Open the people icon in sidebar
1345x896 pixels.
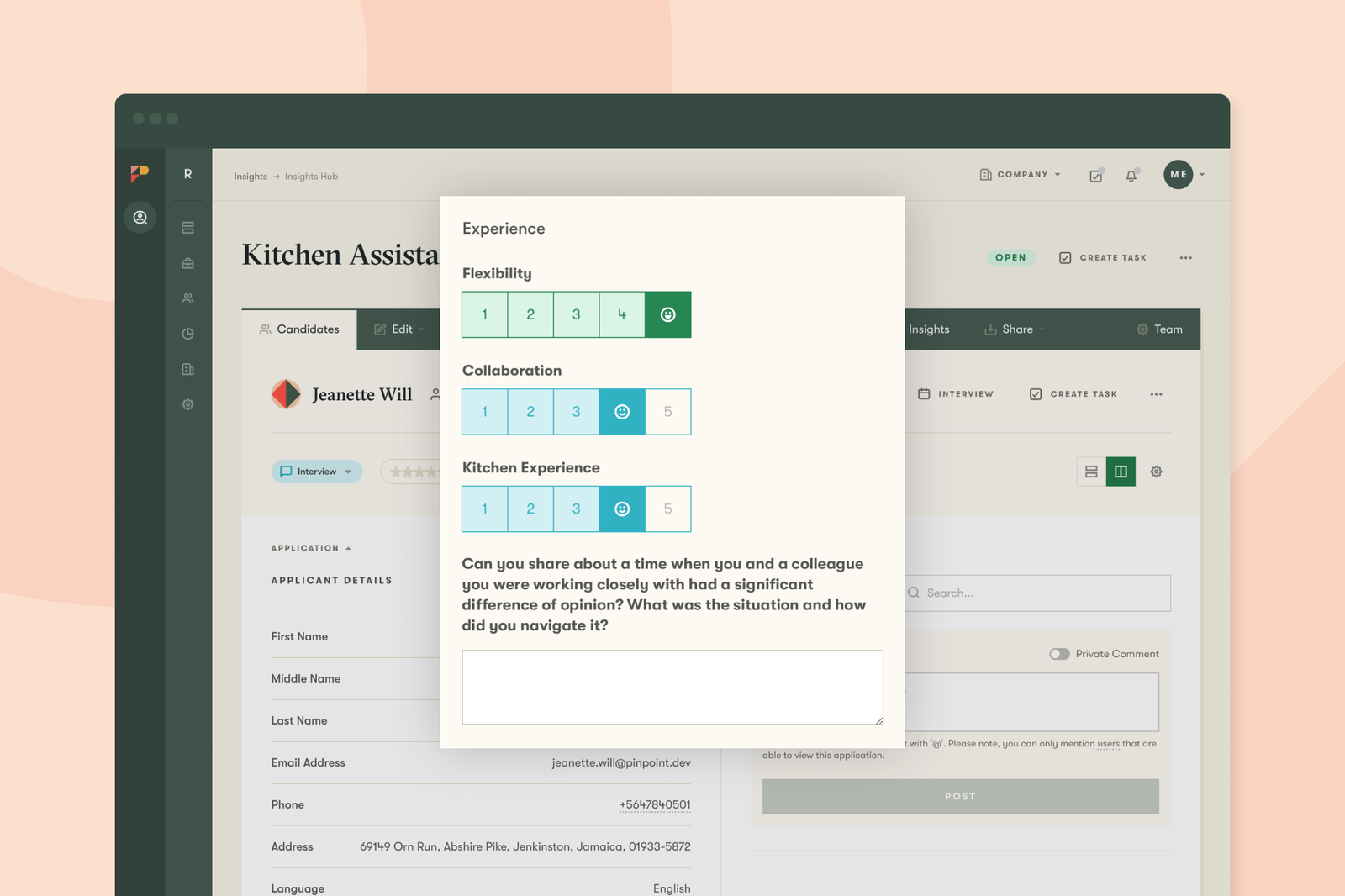(188, 298)
